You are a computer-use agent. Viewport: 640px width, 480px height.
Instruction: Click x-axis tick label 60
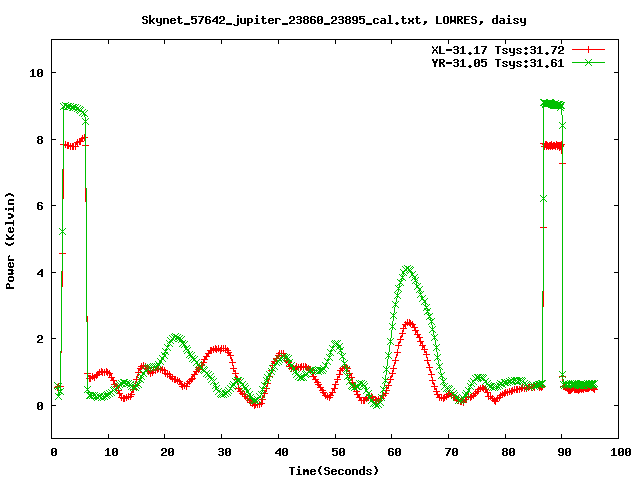pyautogui.click(x=394, y=452)
